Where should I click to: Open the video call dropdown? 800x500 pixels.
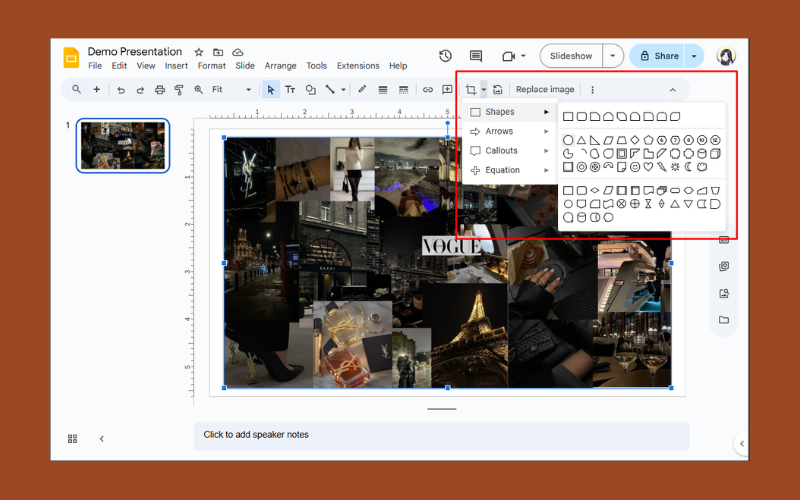coord(523,56)
